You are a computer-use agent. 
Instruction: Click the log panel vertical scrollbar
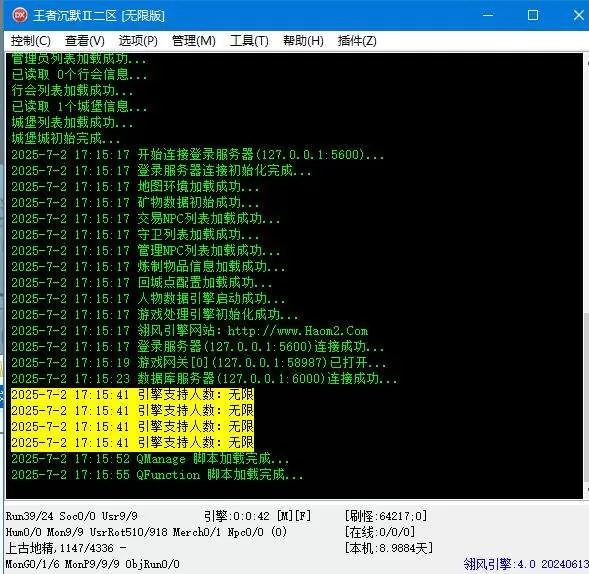586,276
